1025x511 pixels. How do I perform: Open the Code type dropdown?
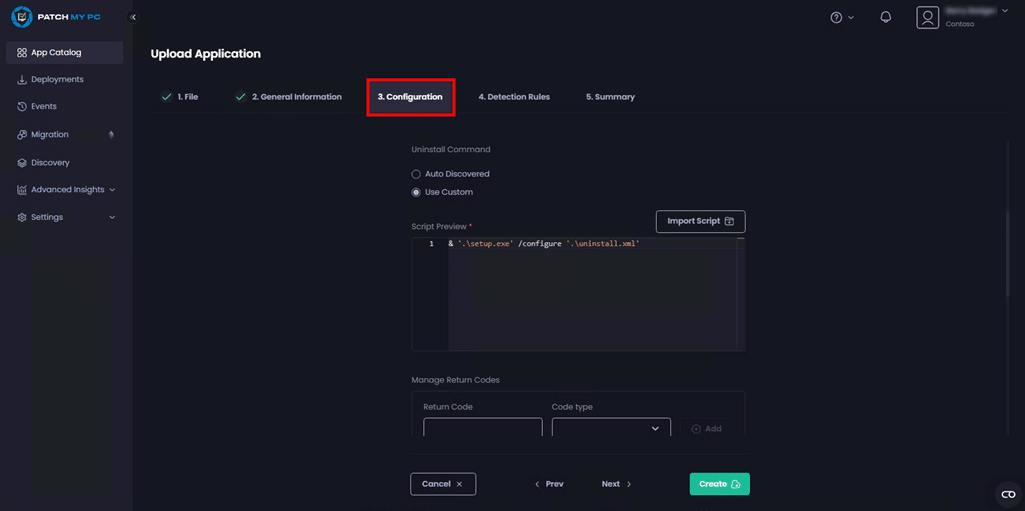[610, 428]
